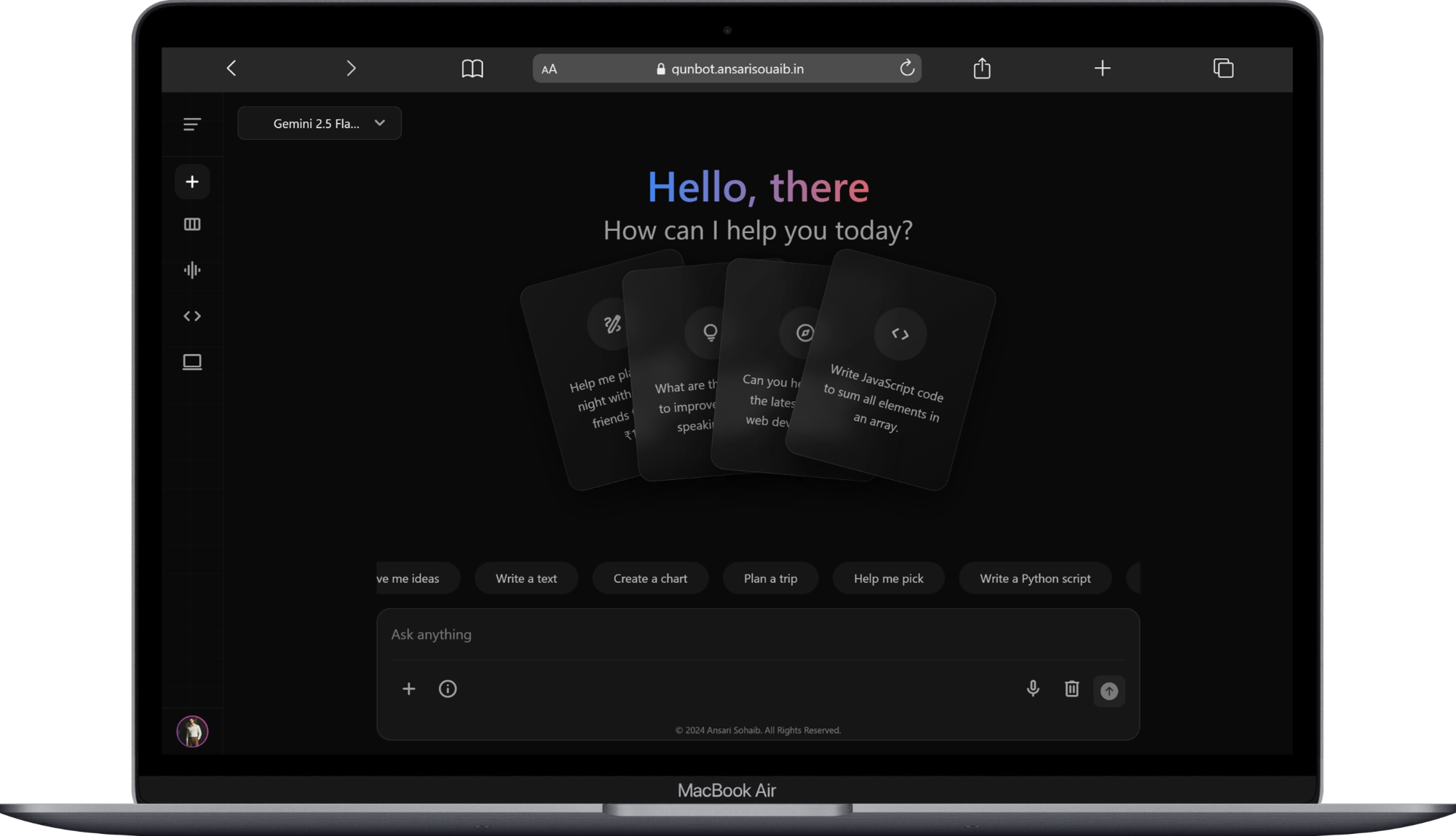
Task: Toggle the sidebar menu lines icon
Action: point(192,125)
